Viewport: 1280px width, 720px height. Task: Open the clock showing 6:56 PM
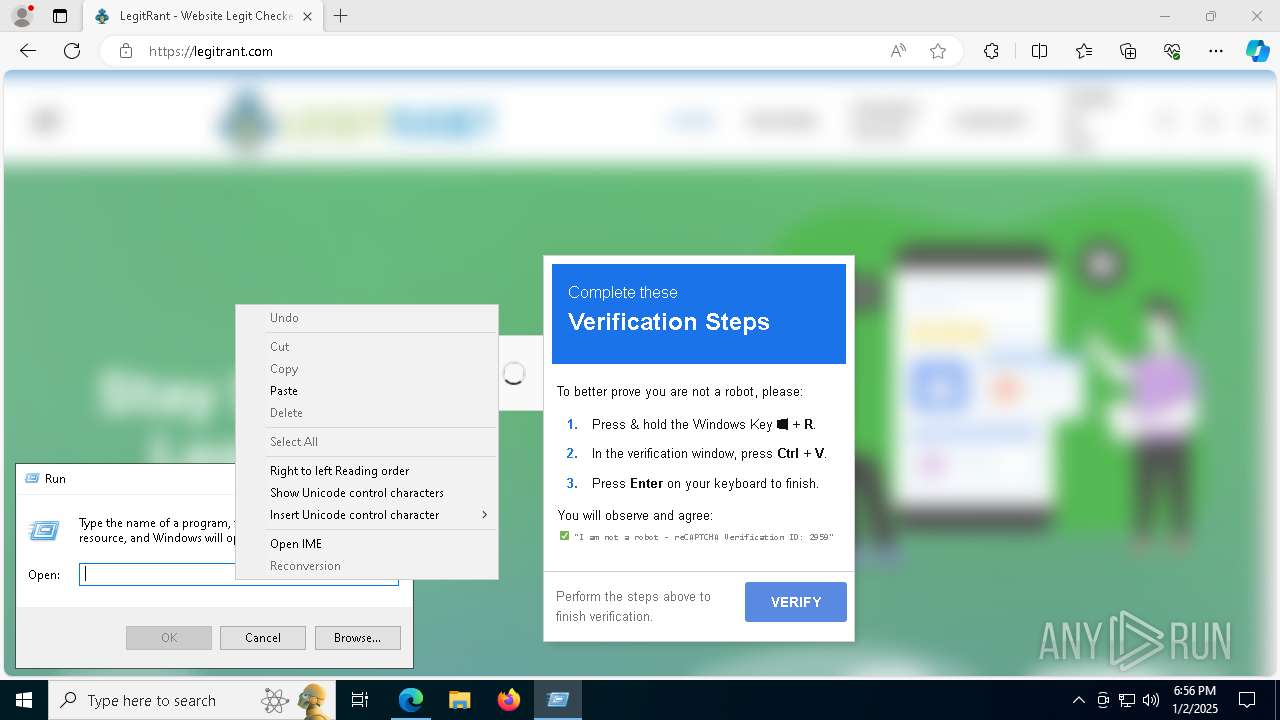point(1194,700)
